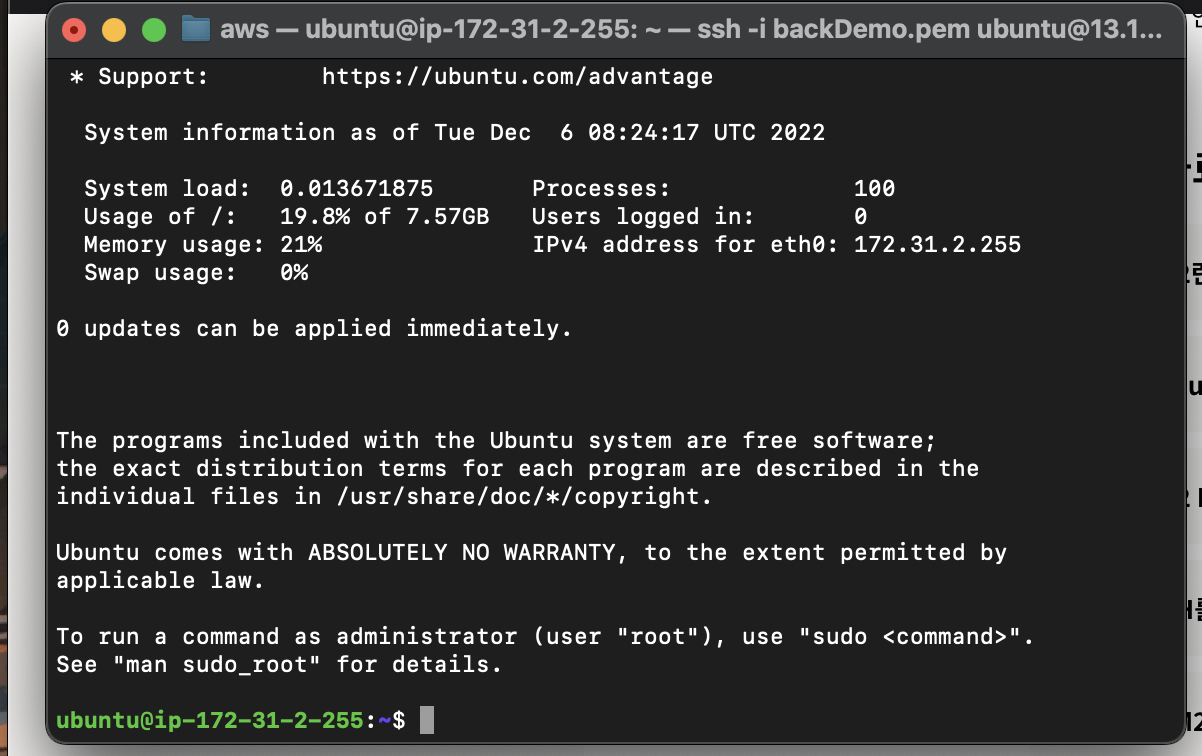Click the System load value 0.013671875
Viewport: 1202px width, 756px height.
tap(356, 188)
